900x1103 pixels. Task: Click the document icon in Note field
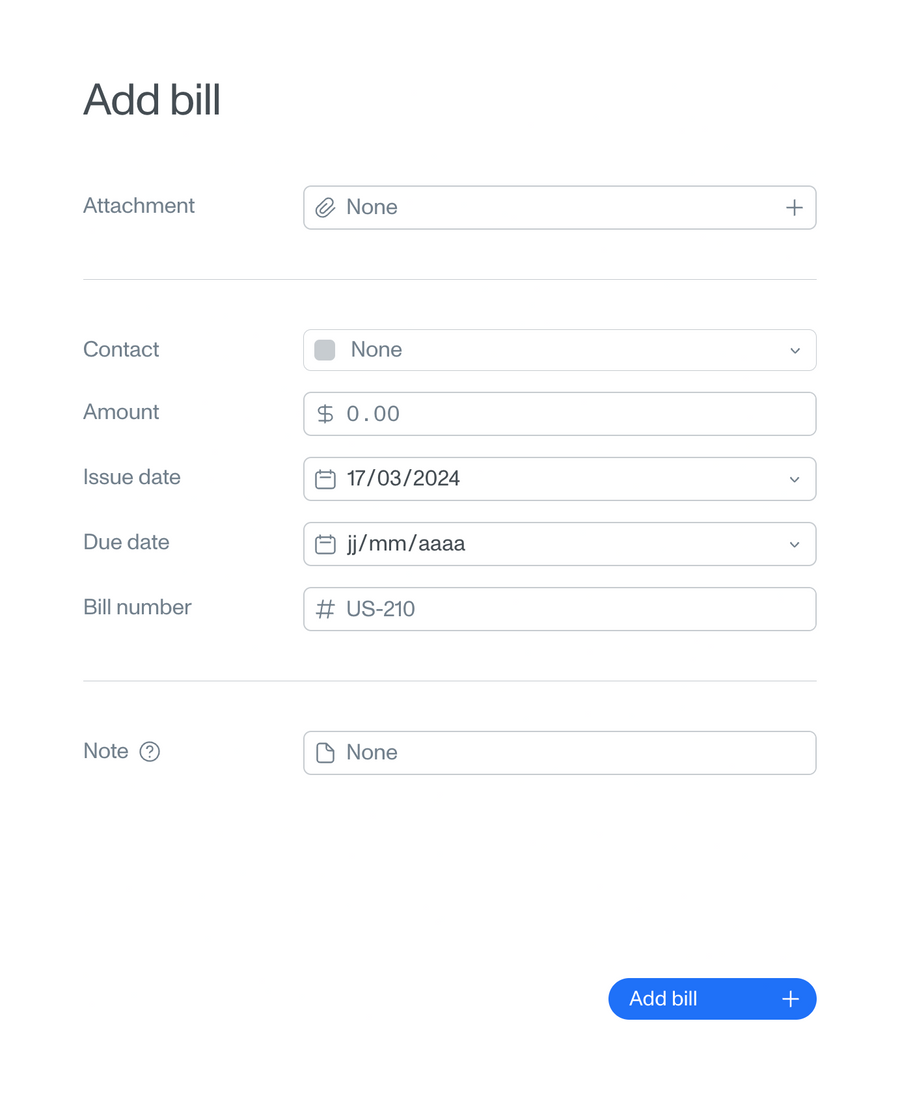[325, 752]
